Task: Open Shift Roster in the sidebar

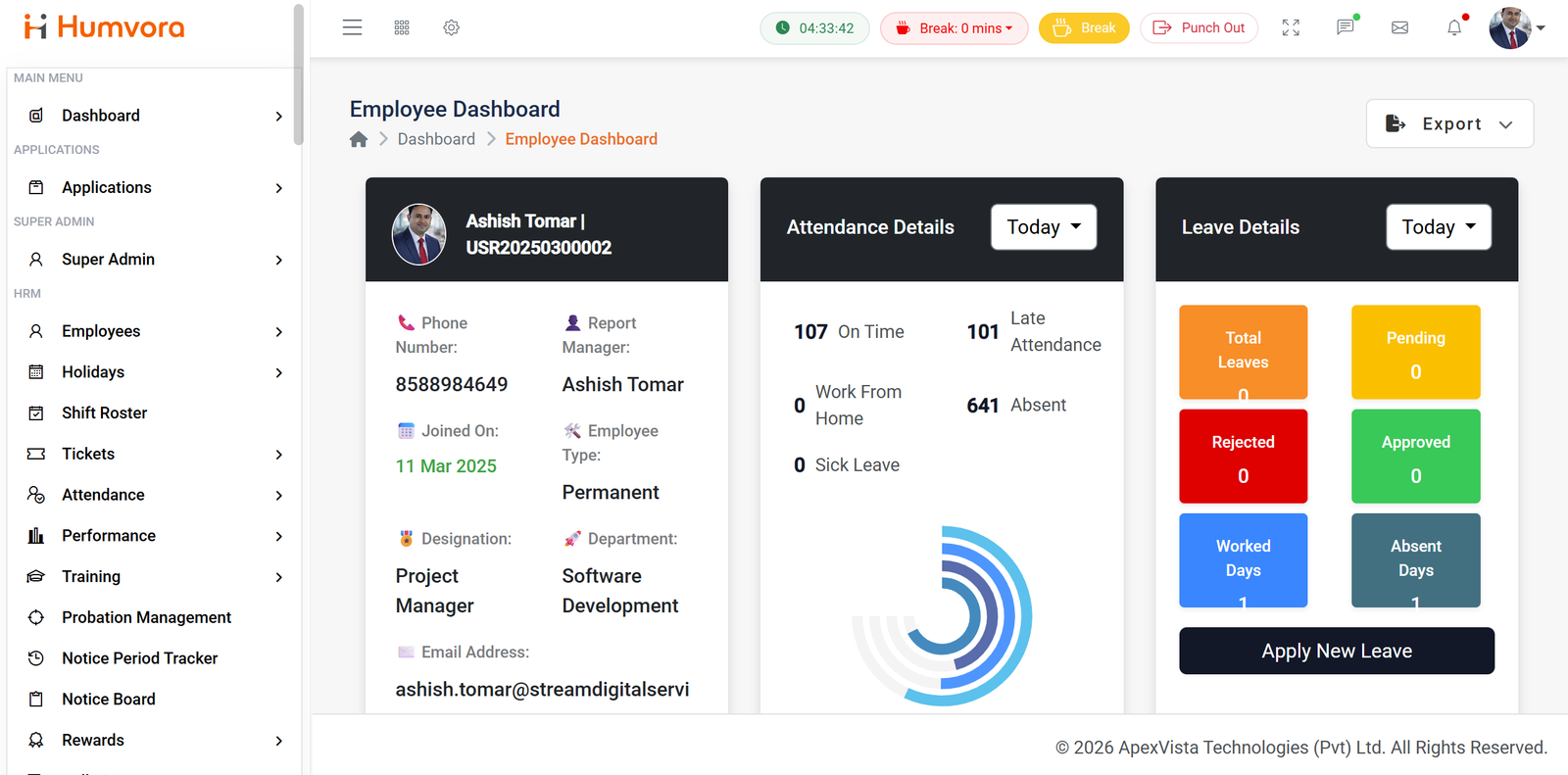Action: click(x=154, y=413)
